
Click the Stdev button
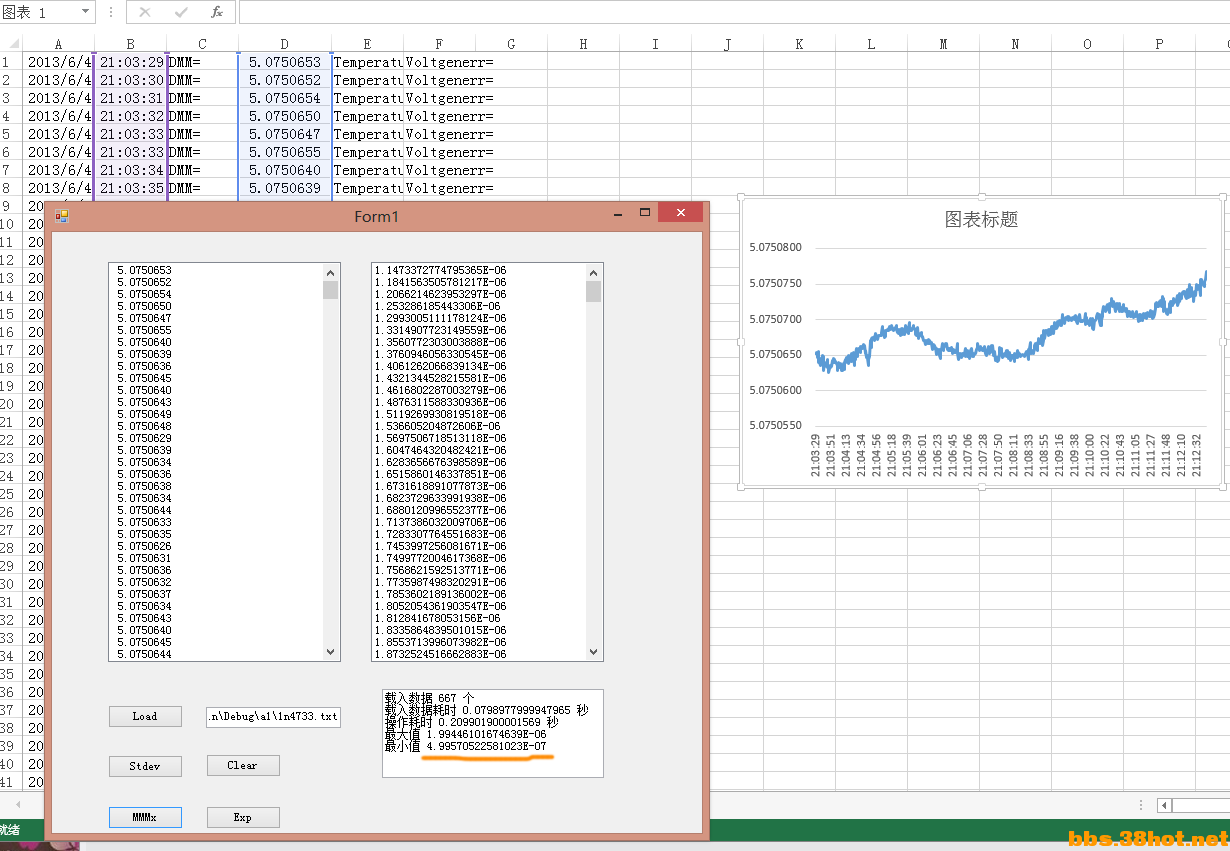tap(145, 766)
